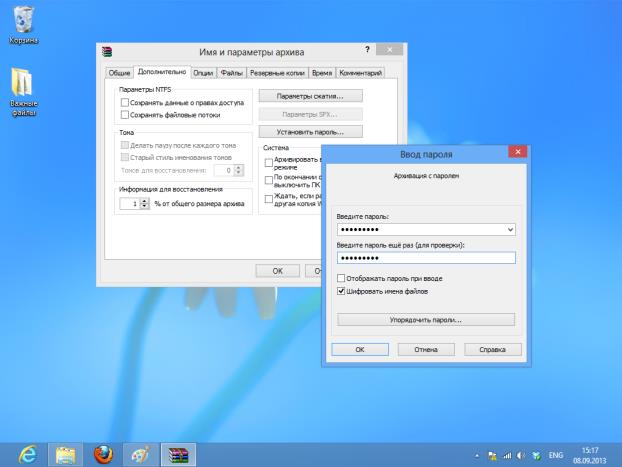Toggle По окончании выключить ПК checkbox
622x467 pixels.
(x=269, y=181)
